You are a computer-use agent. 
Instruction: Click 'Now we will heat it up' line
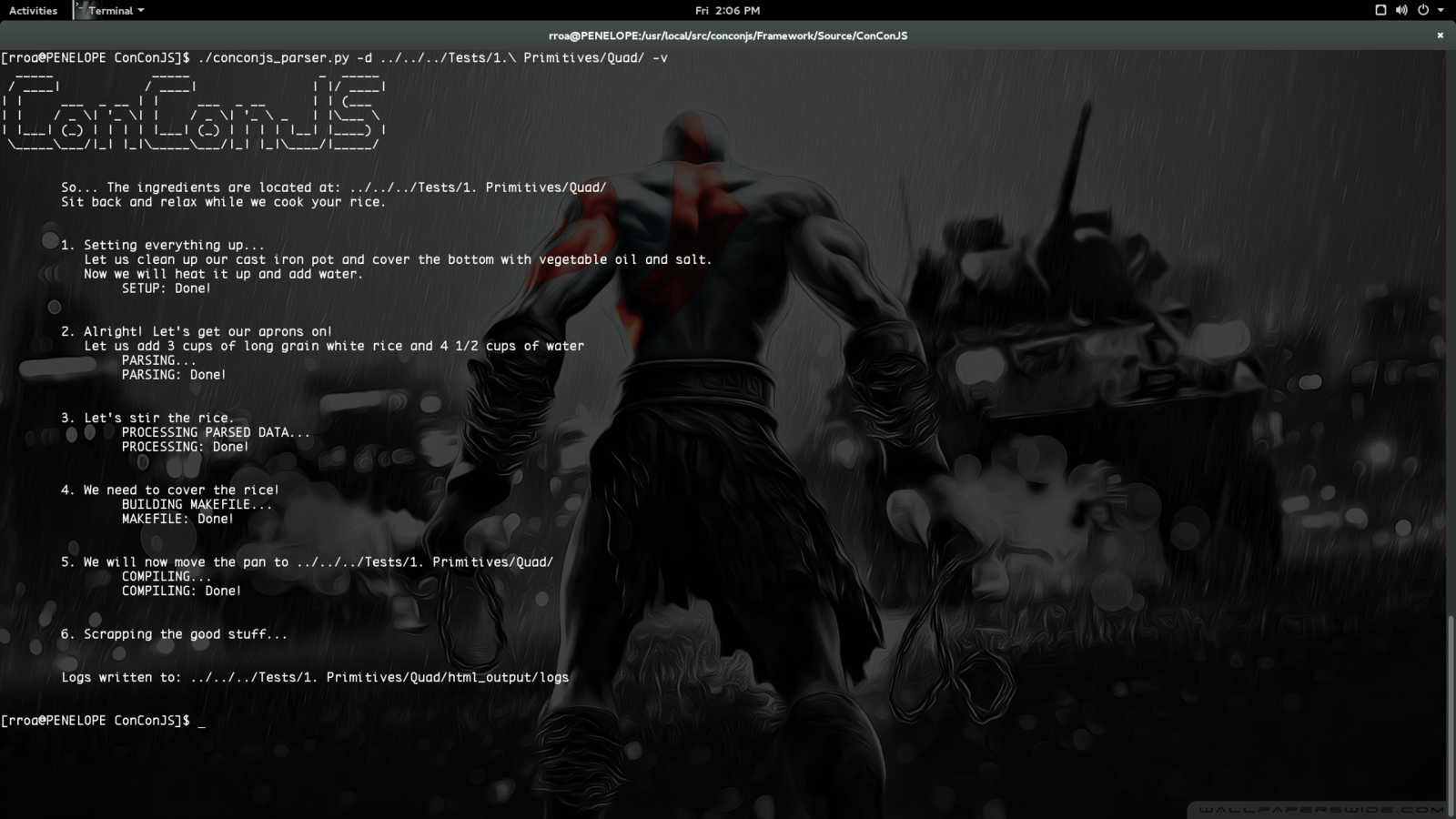pyautogui.click(x=223, y=274)
